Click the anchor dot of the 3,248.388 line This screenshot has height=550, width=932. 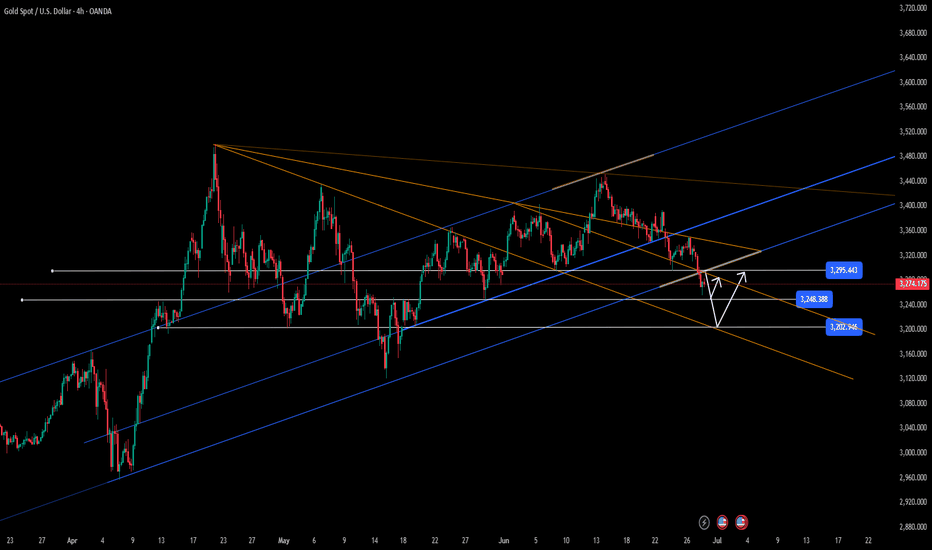(x=22, y=300)
